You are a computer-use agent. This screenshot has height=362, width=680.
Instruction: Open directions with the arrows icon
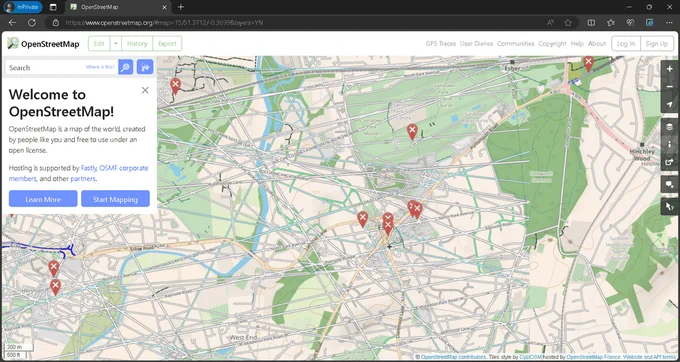coord(145,67)
